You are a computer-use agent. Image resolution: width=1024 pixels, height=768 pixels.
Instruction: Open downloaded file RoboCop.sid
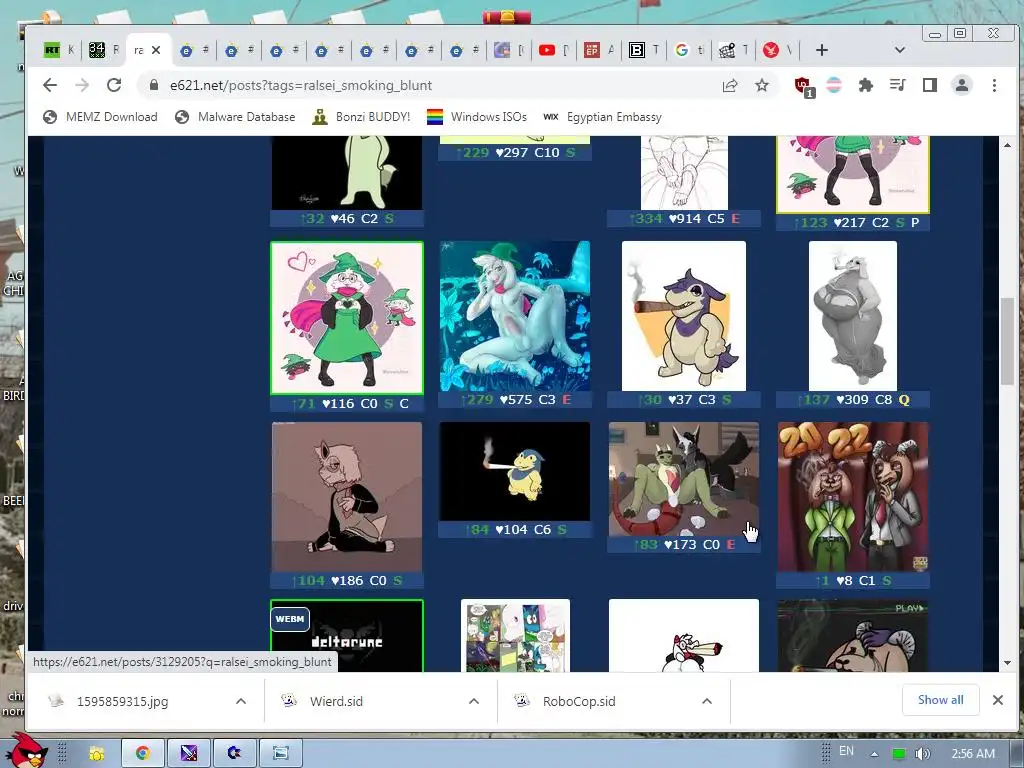579,701
